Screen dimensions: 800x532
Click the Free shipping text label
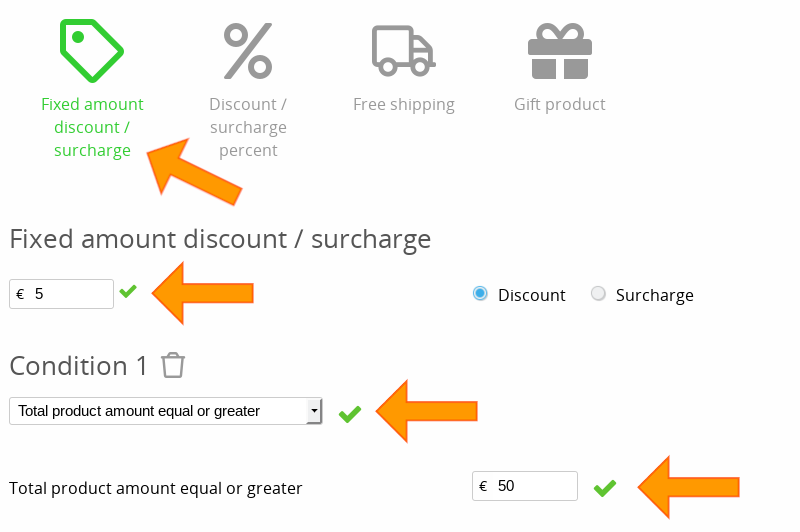pyautogui.click(x=403, y=104)
